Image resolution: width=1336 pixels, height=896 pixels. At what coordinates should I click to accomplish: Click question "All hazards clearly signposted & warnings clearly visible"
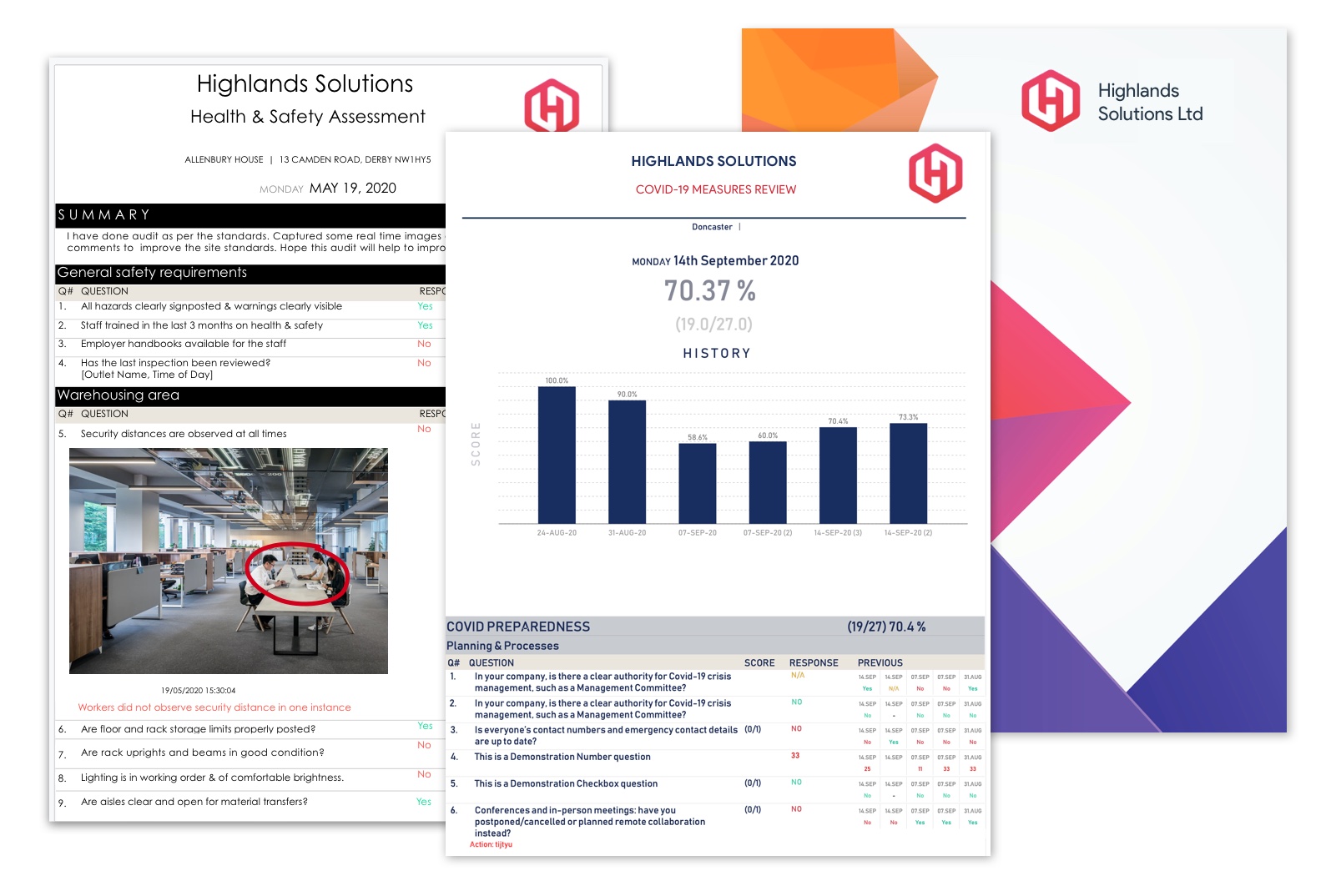211,306
